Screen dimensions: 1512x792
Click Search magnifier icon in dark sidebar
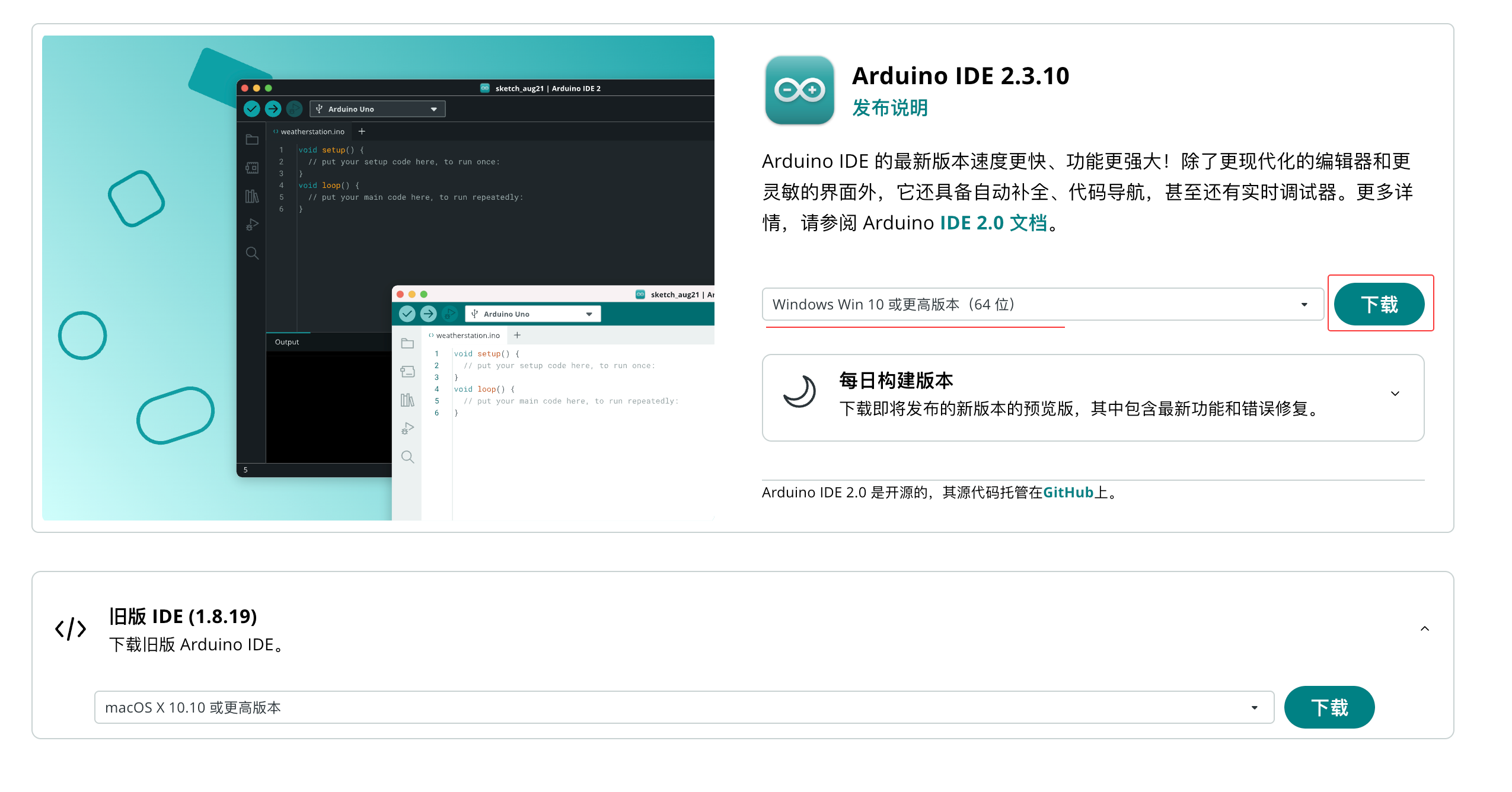point(252,253)
